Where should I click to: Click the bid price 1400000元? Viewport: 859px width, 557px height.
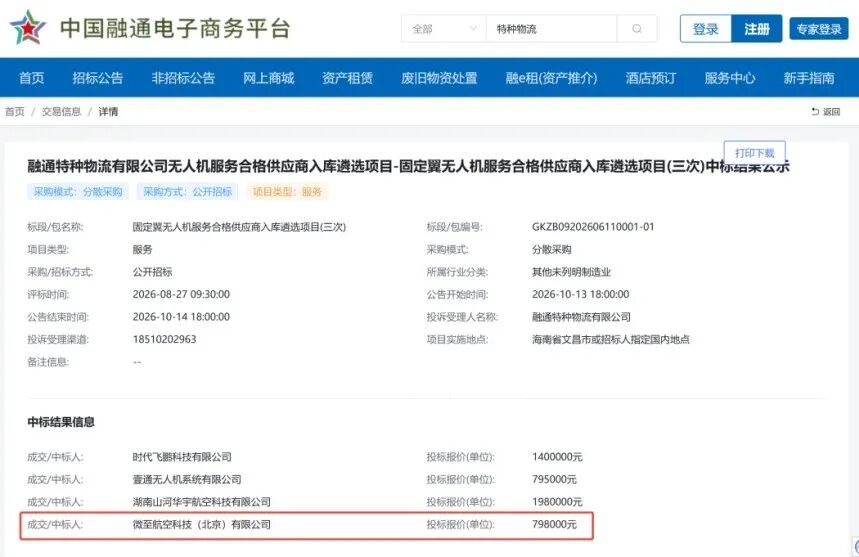[557, 457]
